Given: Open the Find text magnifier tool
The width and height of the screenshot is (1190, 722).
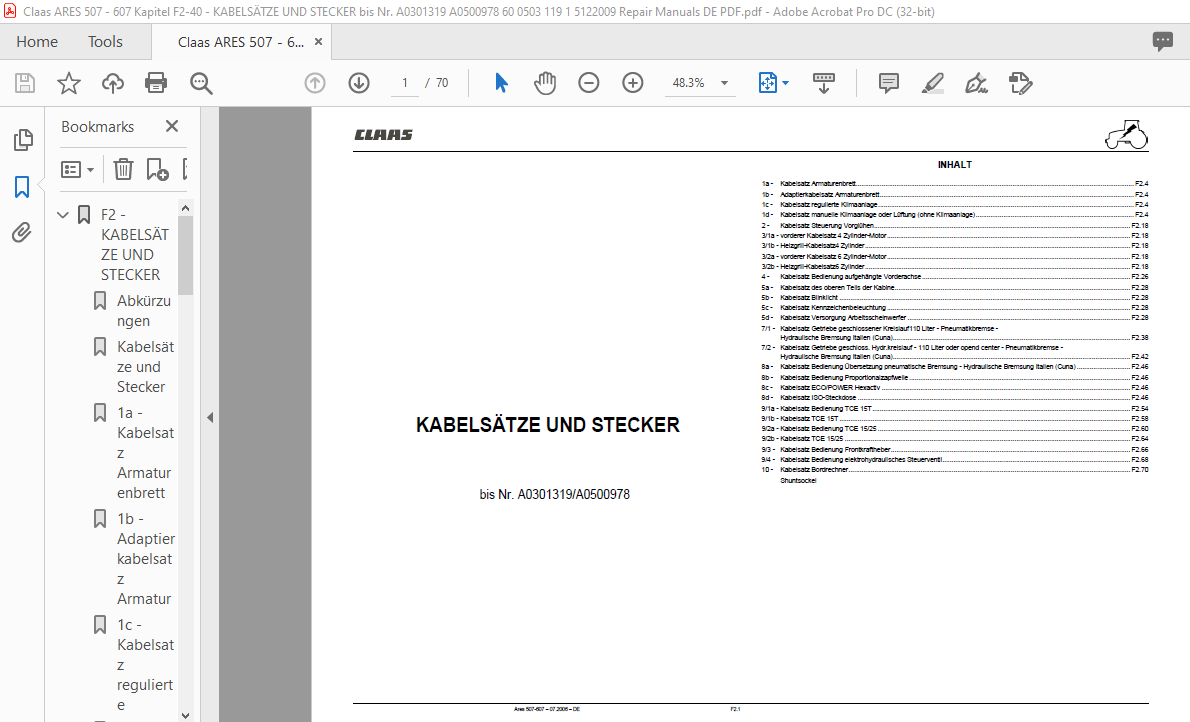Looking at the screenshot, I should pyautogui.click(x=201, y=83).
